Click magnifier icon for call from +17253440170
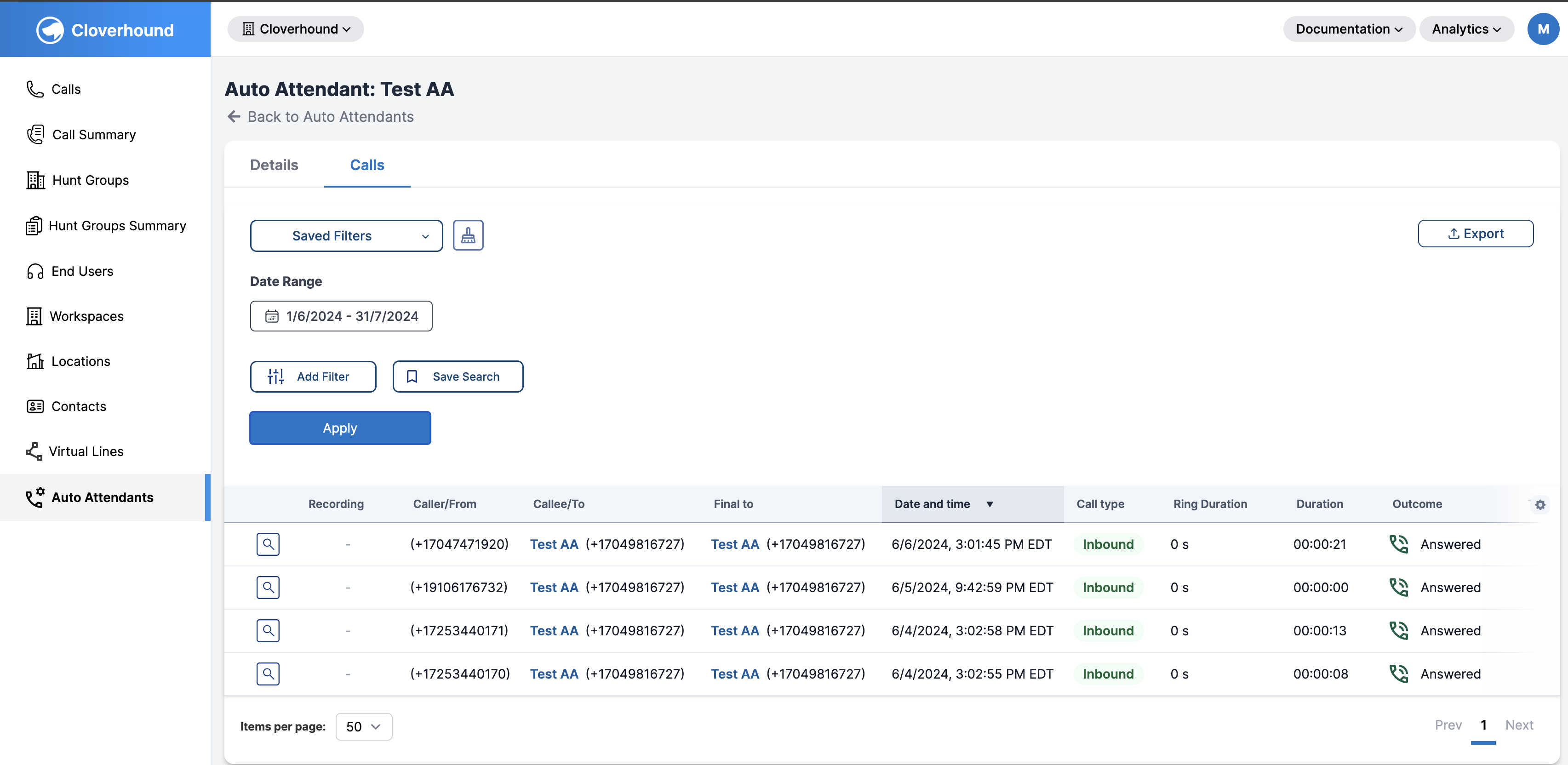 (268, 674)
